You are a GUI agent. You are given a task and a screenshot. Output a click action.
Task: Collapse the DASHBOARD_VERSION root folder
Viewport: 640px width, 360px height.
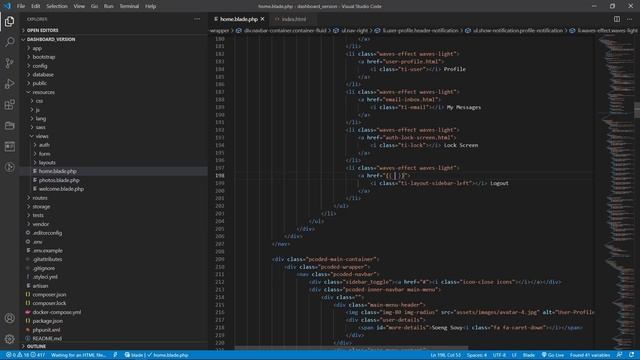point(51,39)
